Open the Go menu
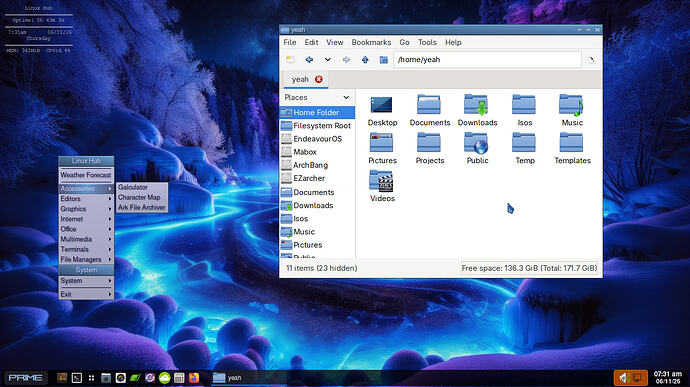 [x=404, y=42]
